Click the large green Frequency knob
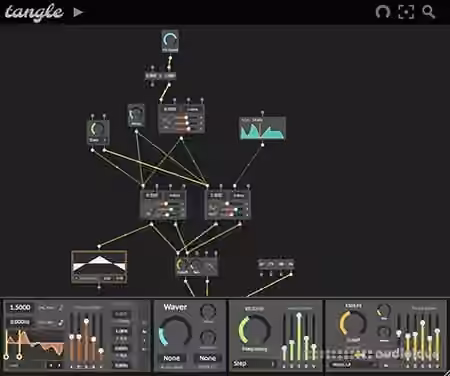The height and width of the screenshot is (376, 450). [x=254, y=329]
